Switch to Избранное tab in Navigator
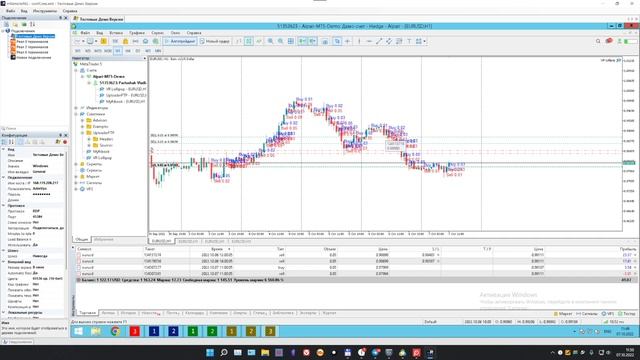This screenshot has height=360, width=640. tap(104, 239)
